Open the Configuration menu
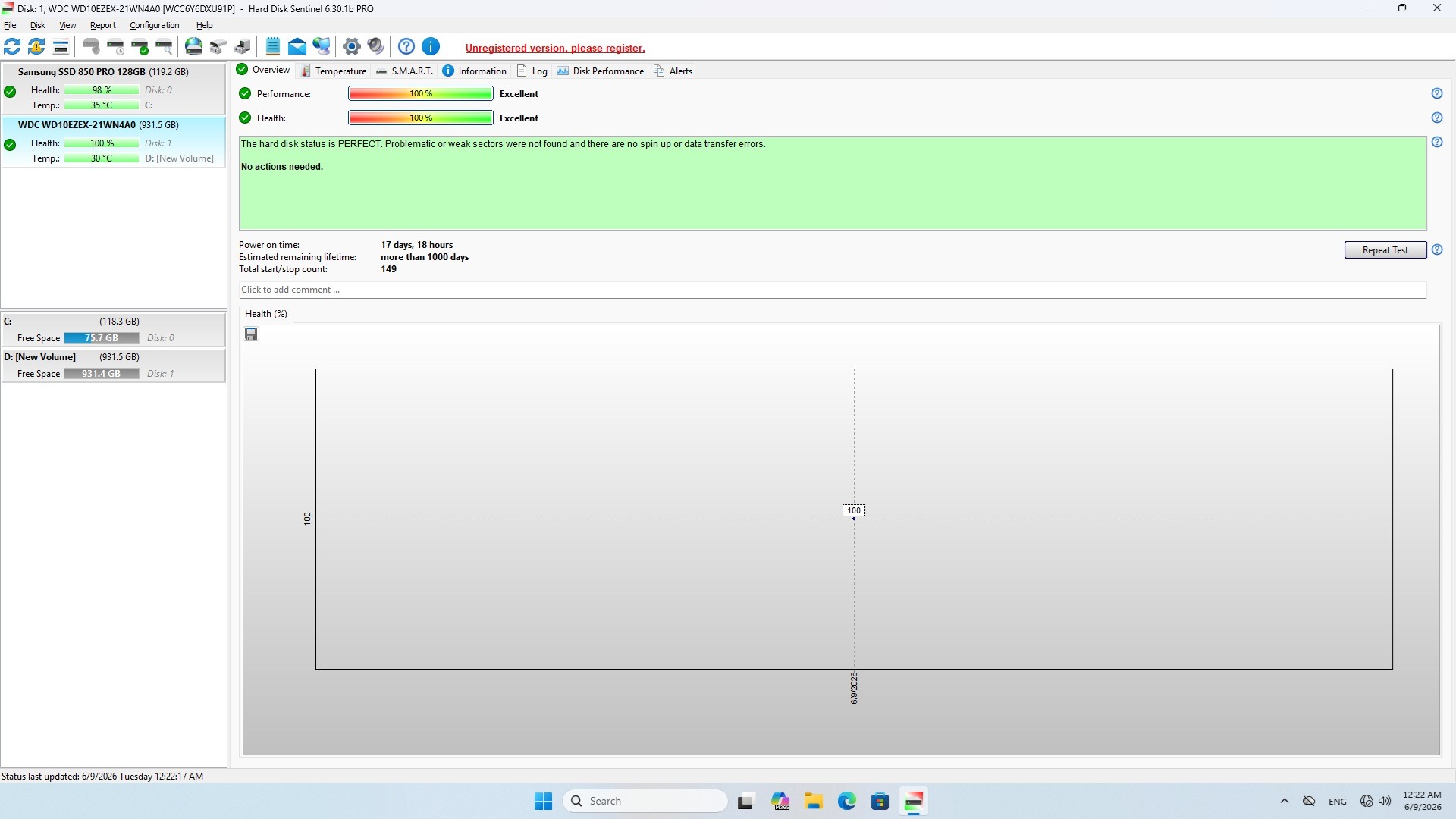 [x=155, y=25]
